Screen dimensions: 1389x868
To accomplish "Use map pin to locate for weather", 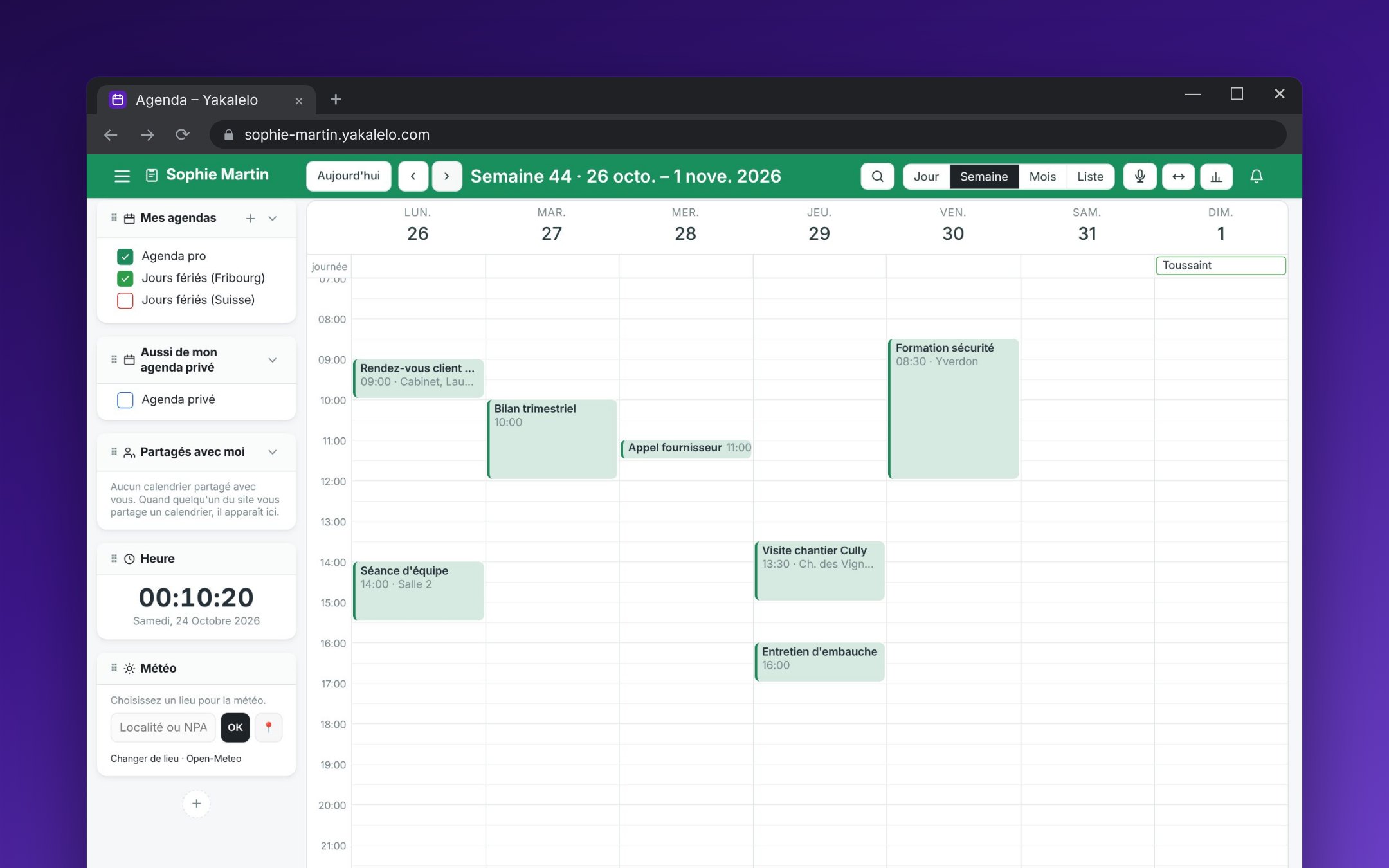I will 269,727.
